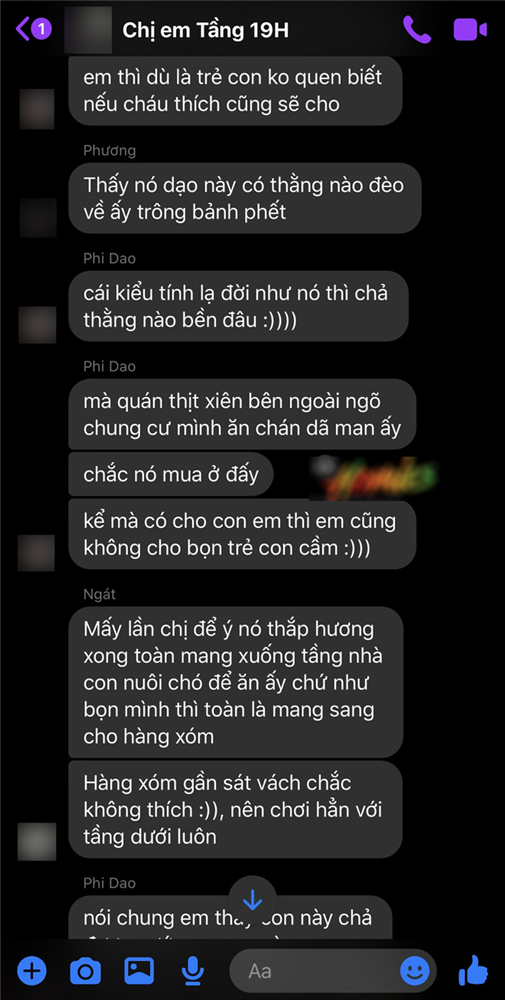Tap Phi Dao's message about 'quán thịt xiên'
The height and width of the screenshot is (1000, 505).
click(x=242, y=414)
